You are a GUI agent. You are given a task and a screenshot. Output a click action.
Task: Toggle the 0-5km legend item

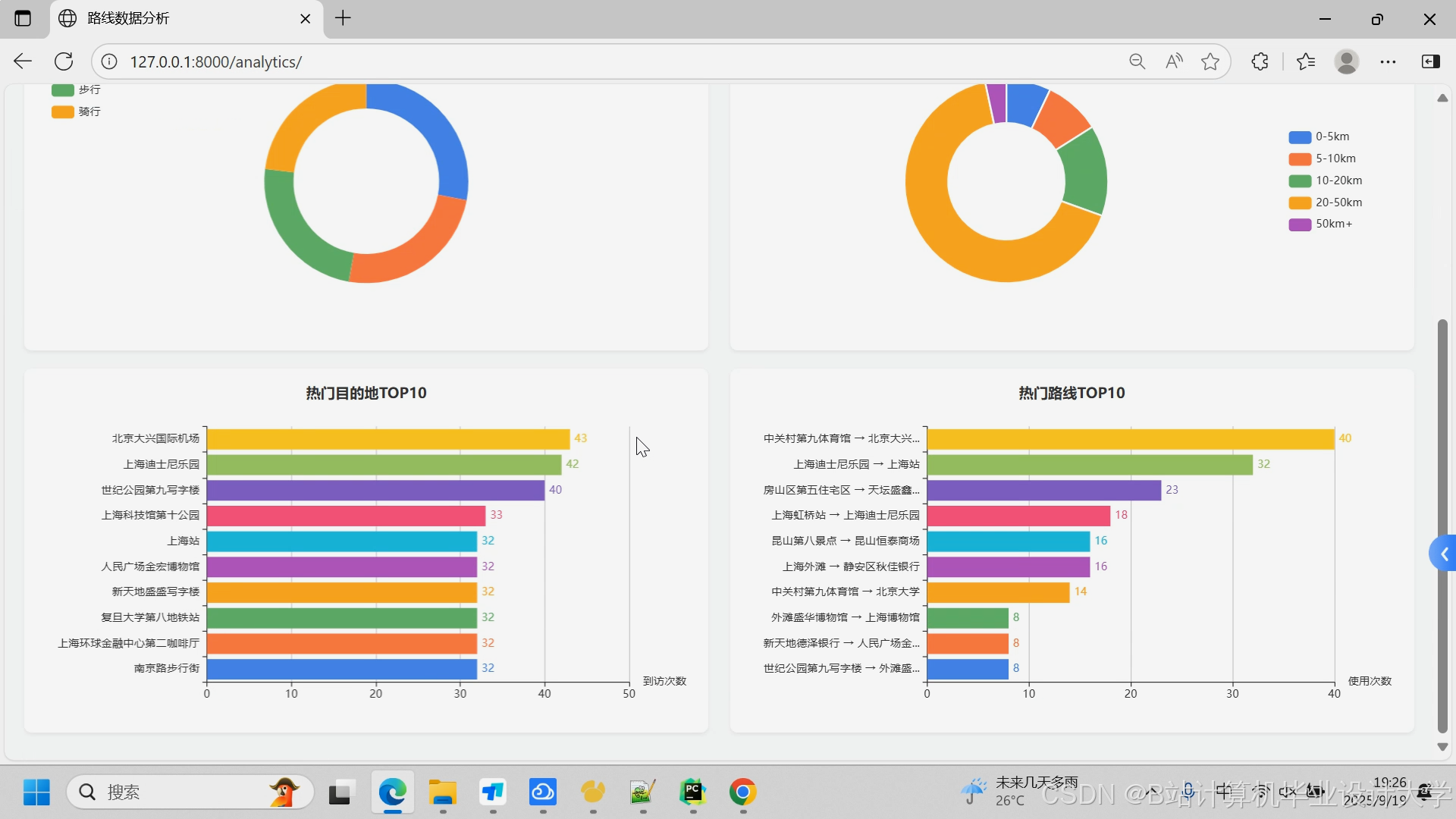1332,136
